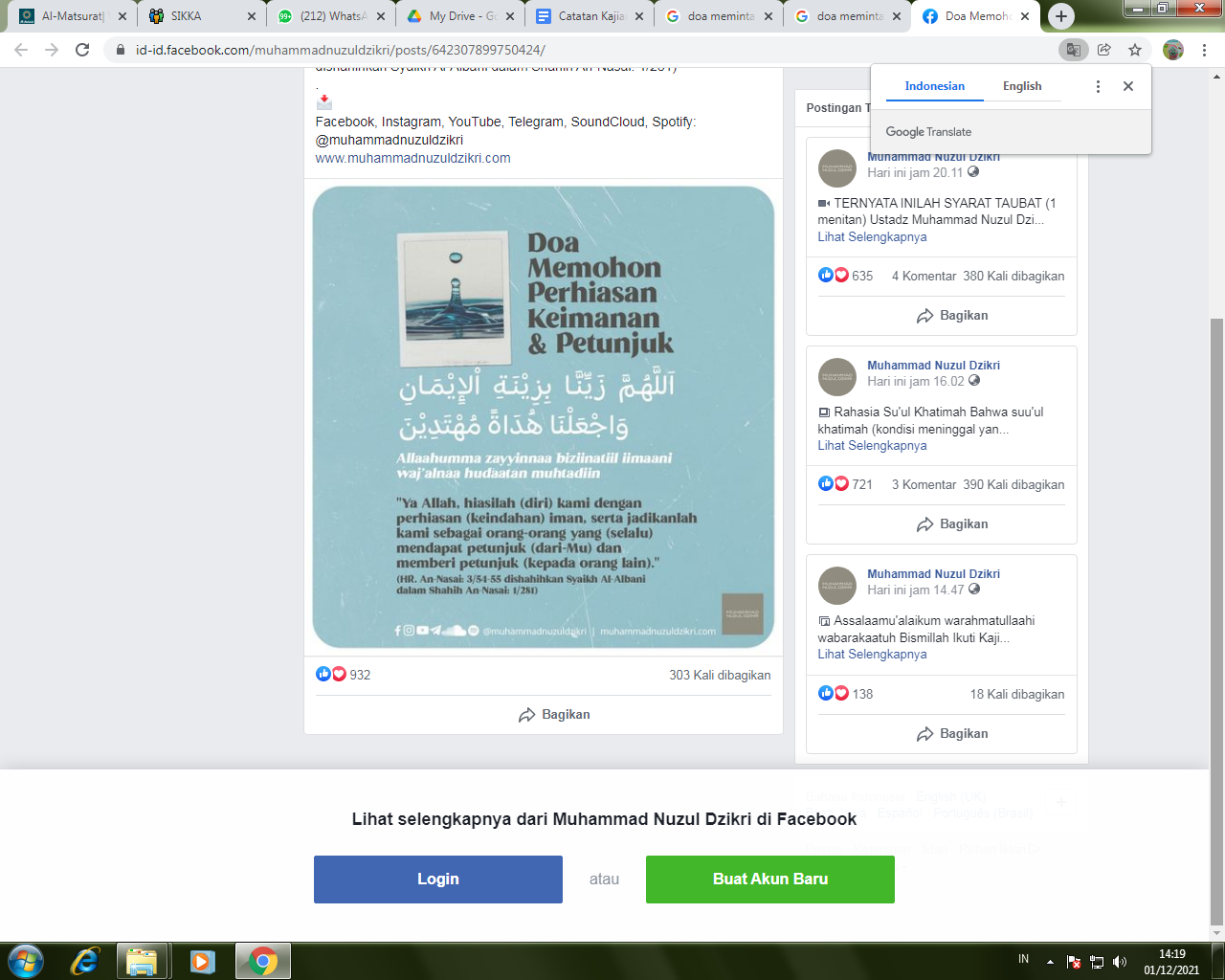Open the taskbar clock and date
Image resolution: width=1225 pixels, height=980 pixels.
1171,962
